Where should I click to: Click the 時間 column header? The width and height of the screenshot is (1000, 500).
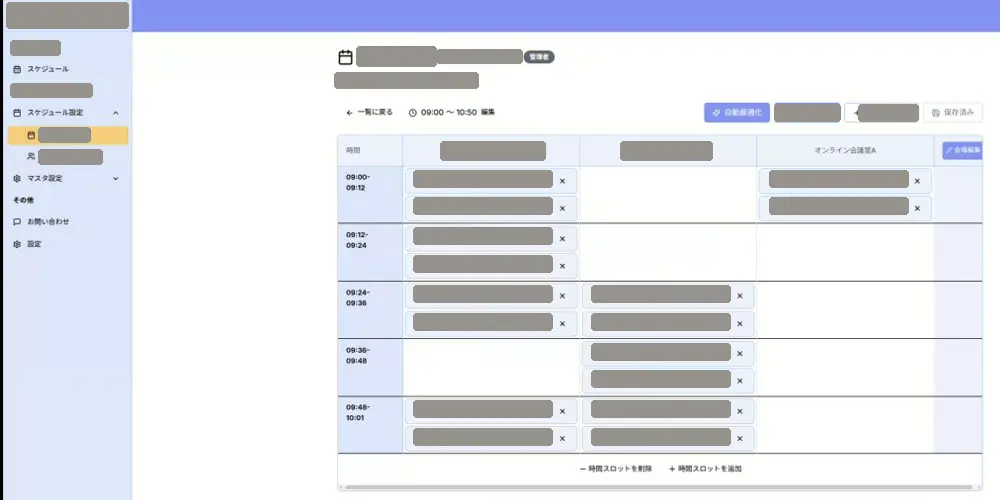click(370, 151)
